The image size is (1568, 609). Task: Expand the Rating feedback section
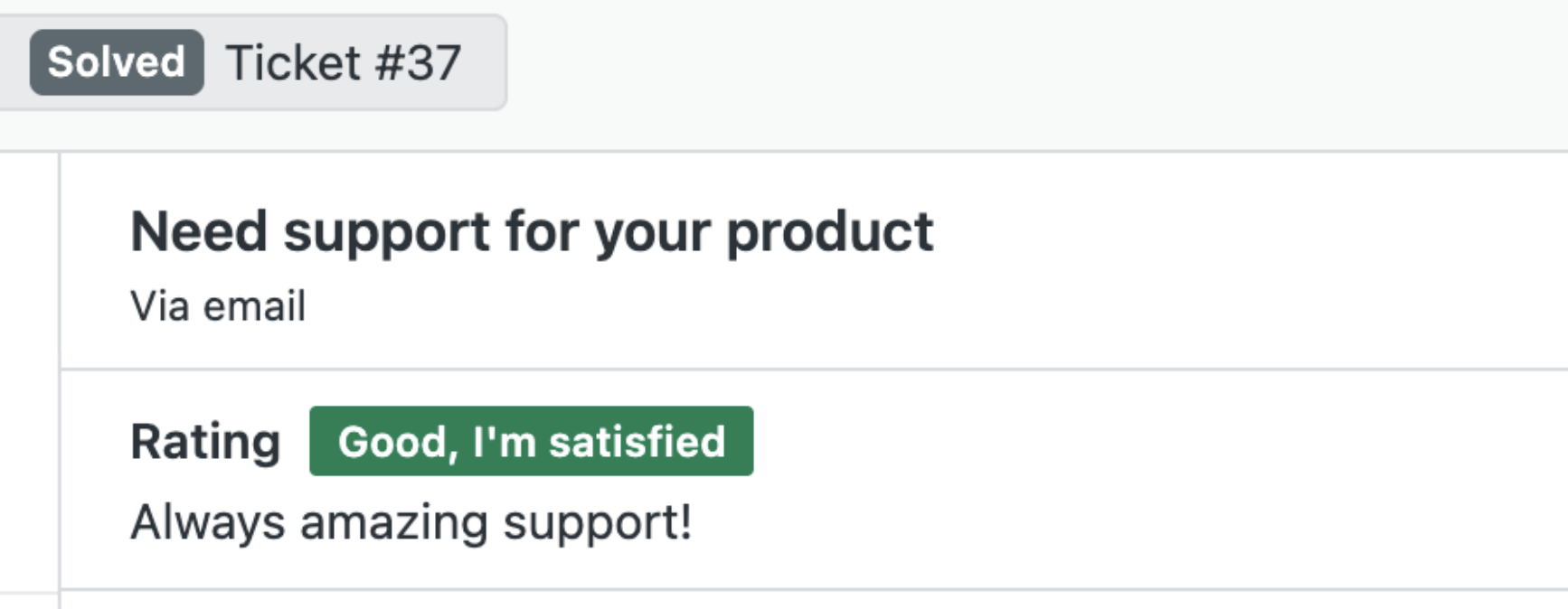[x=205, y=442]
